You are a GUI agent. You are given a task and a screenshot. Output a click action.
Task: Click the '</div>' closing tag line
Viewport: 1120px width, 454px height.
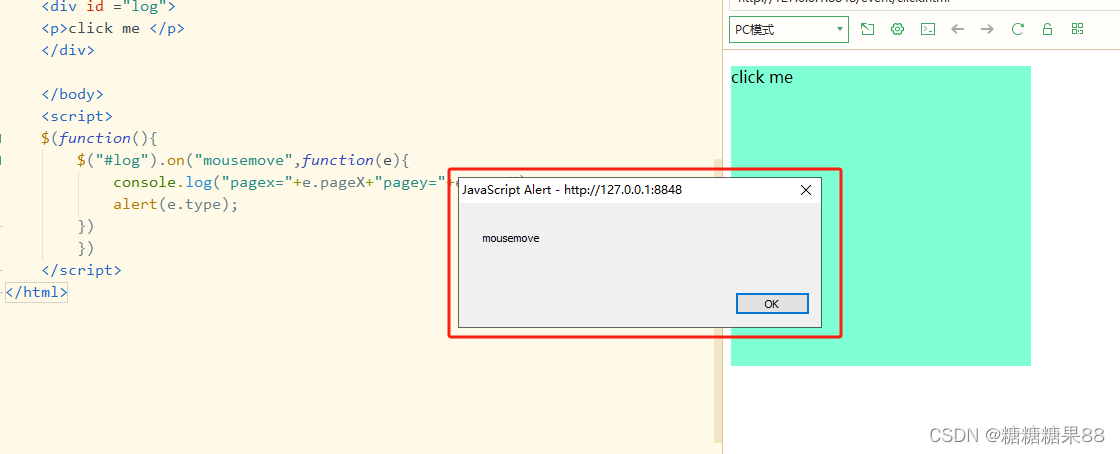pos(68,50)
